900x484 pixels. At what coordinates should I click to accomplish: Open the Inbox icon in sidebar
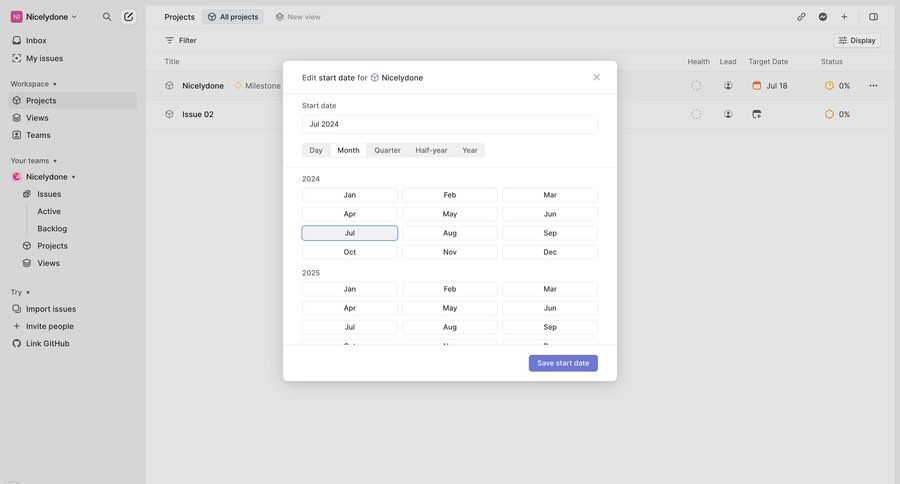click(x=17, y=40)
